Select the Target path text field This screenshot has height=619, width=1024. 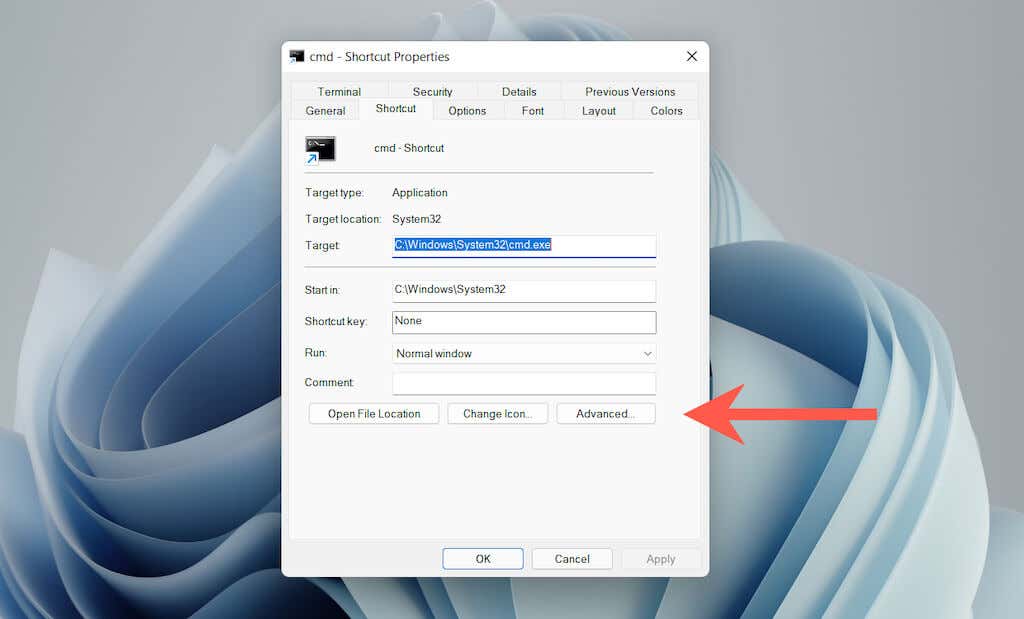click(x=523, y=245)
